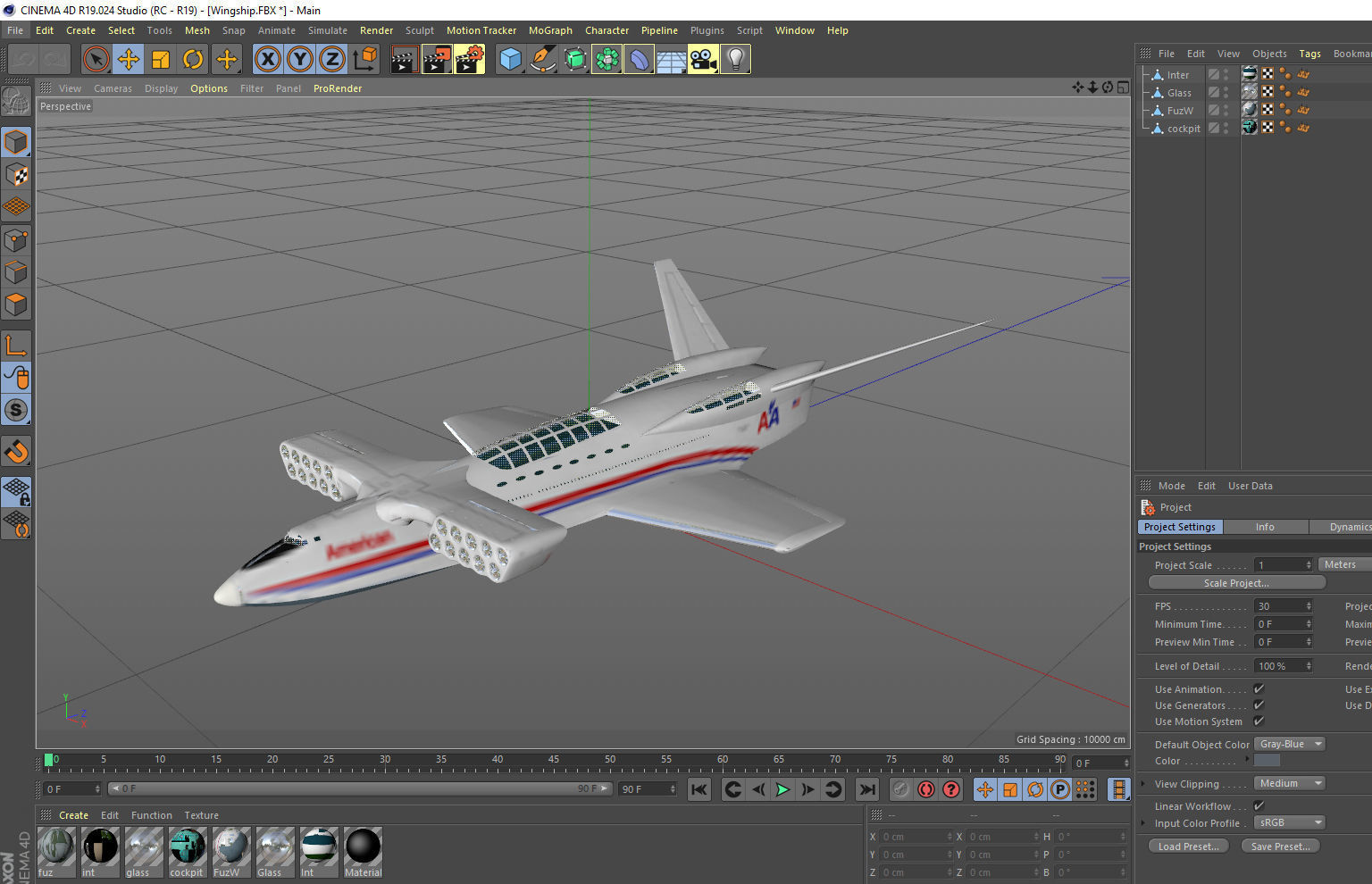The image size is (1372, 884).
Task: Open the Floor environment objects icon
Action: tap(671, 60)
